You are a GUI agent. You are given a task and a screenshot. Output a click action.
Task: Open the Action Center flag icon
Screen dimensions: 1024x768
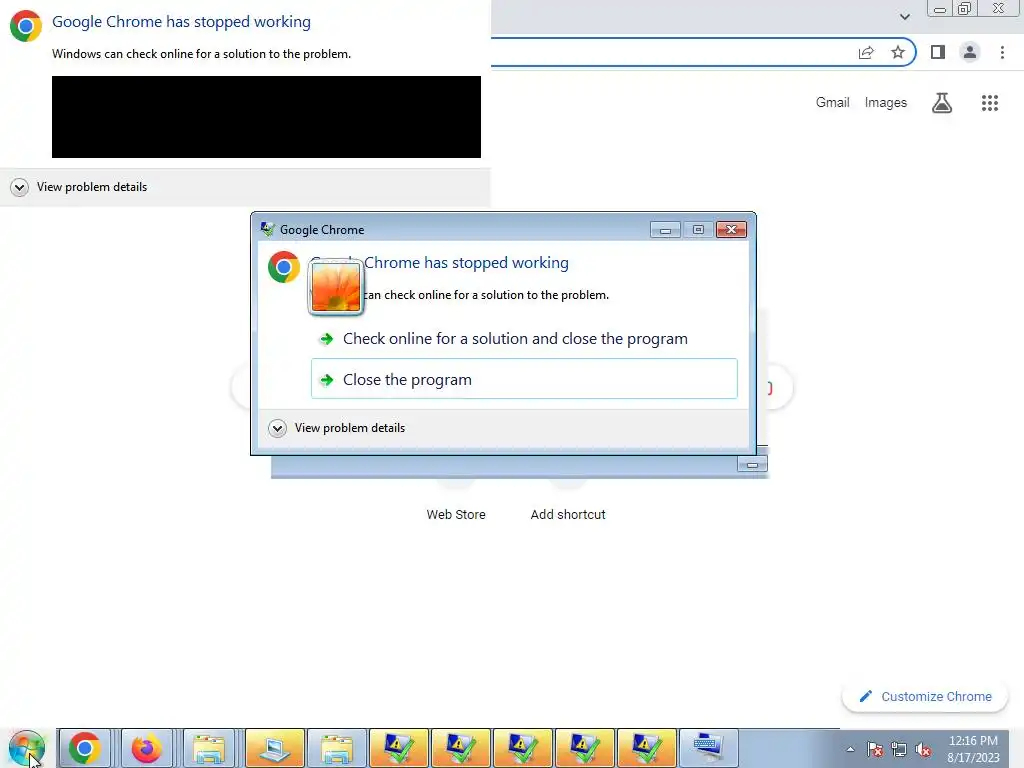point(874,749)
